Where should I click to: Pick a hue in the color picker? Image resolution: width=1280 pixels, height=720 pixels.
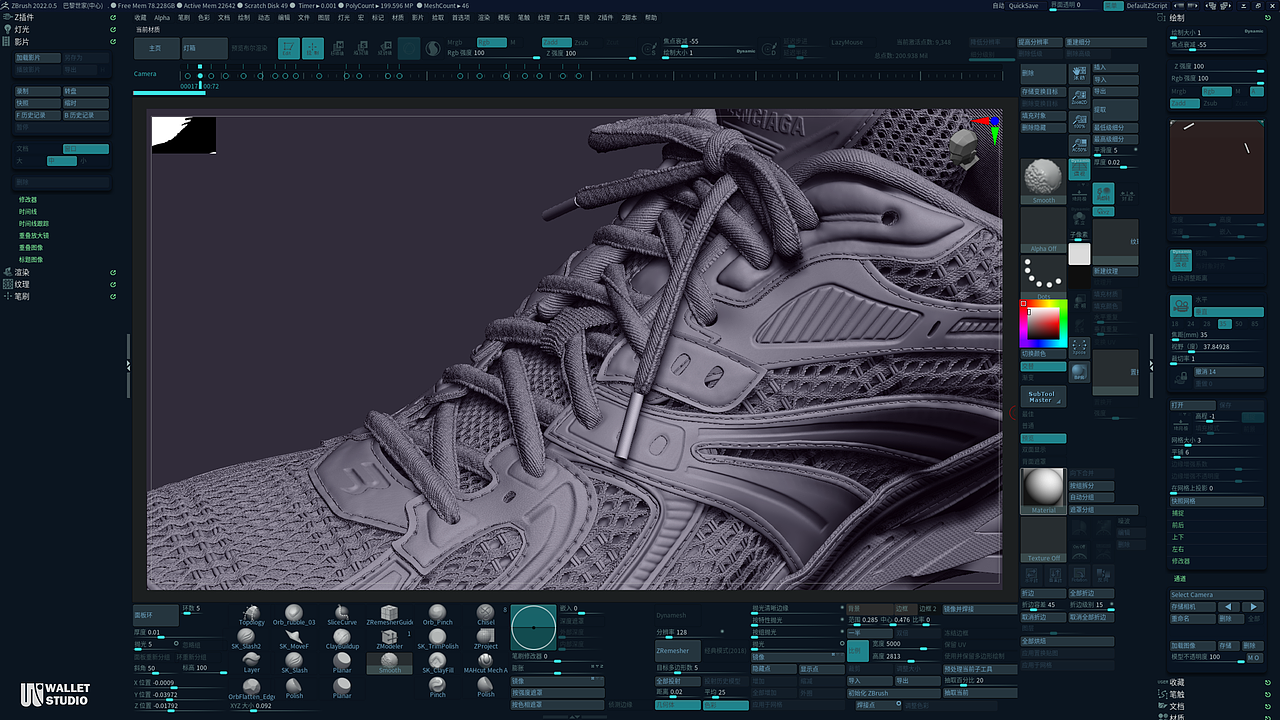point(1043,323)
